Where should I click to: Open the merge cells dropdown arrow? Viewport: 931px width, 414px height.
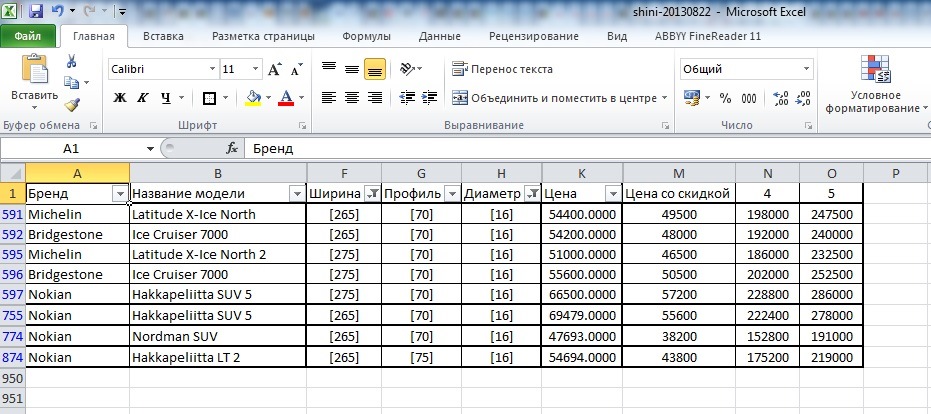[664, 98]
